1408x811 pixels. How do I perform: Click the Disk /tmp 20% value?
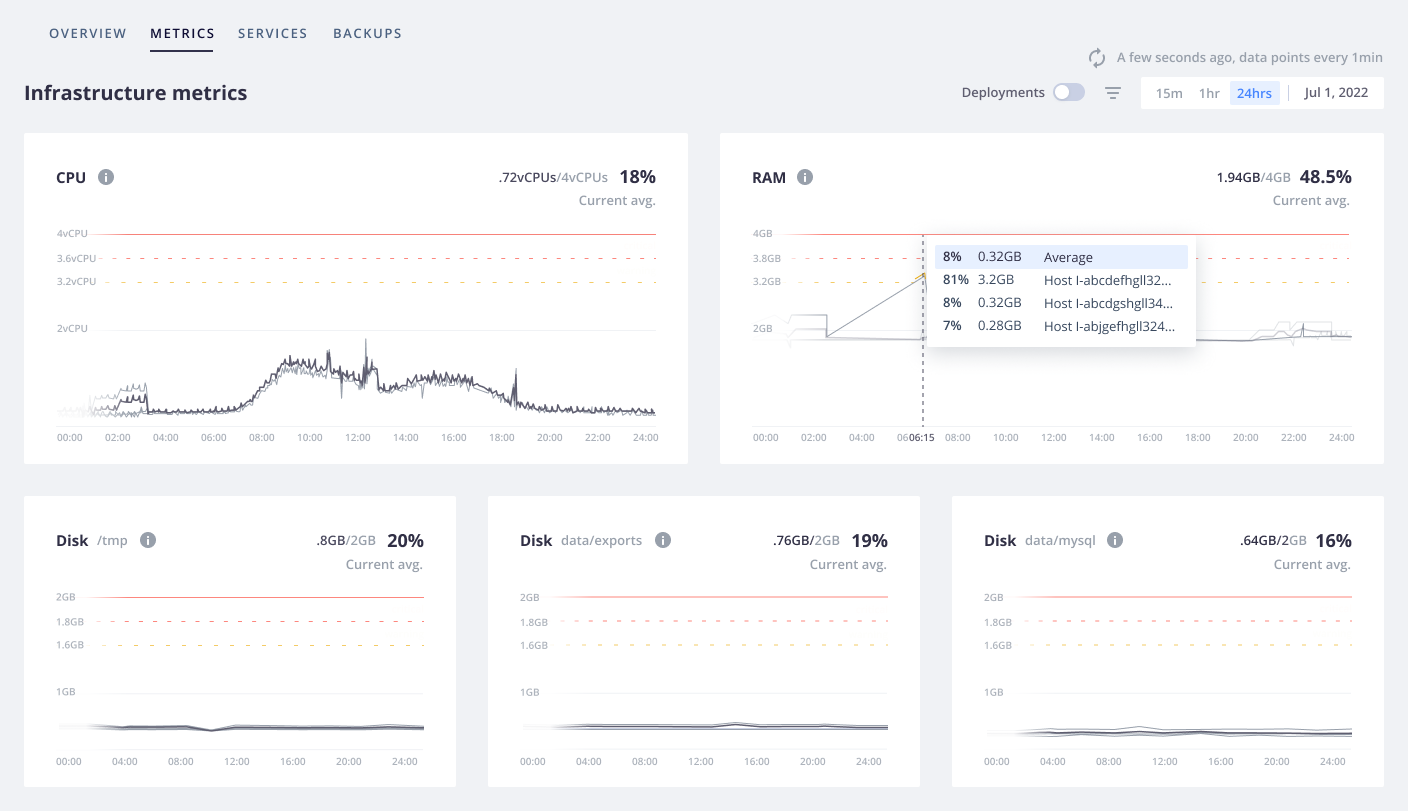(x=405, y=540)
